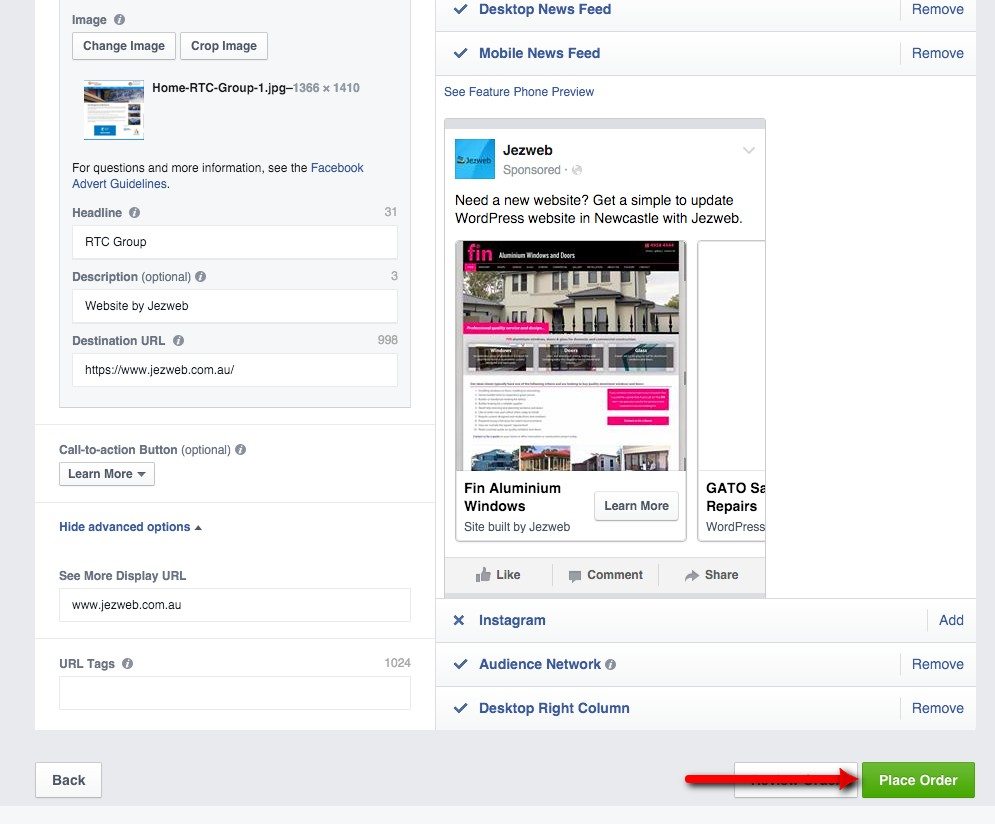Open the chevron menu on the ad preview
This screenshot has height=824, width=995.
coord(749,149)
